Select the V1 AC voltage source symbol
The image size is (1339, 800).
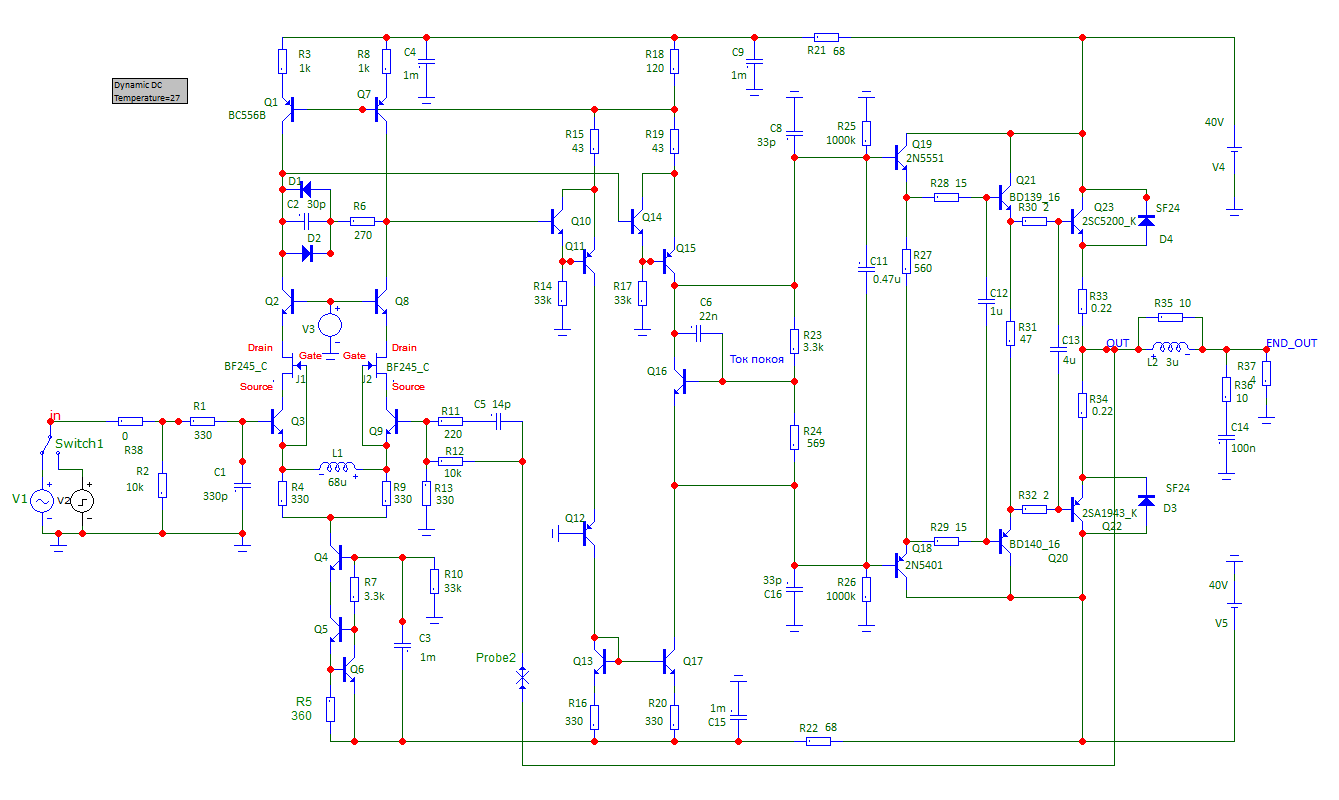[x=43, y=500]
